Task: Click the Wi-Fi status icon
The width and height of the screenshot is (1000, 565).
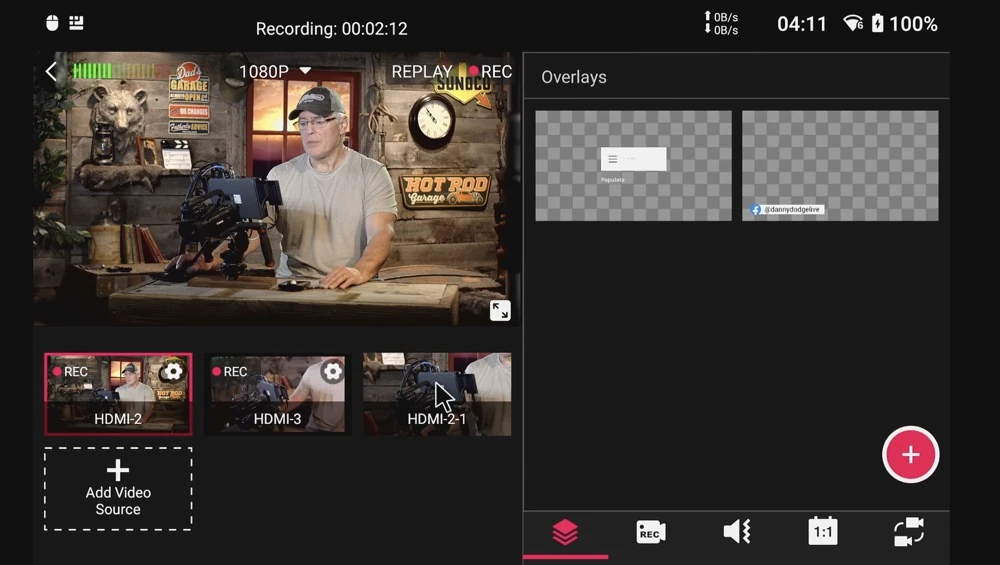Action: pyautogui.click(x=853, y=24)
